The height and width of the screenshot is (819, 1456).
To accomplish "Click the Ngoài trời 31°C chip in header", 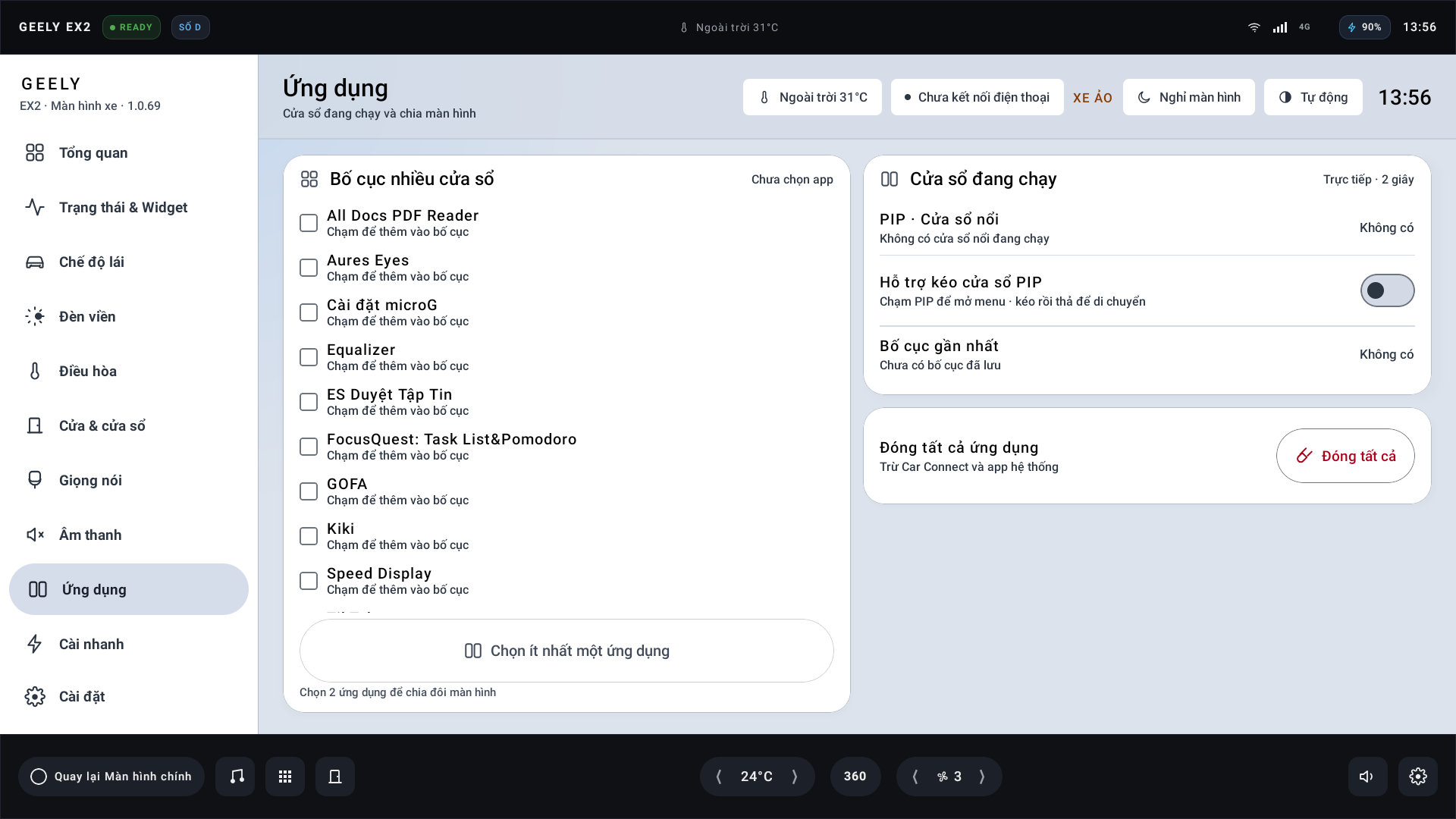I will coord(812,97).
